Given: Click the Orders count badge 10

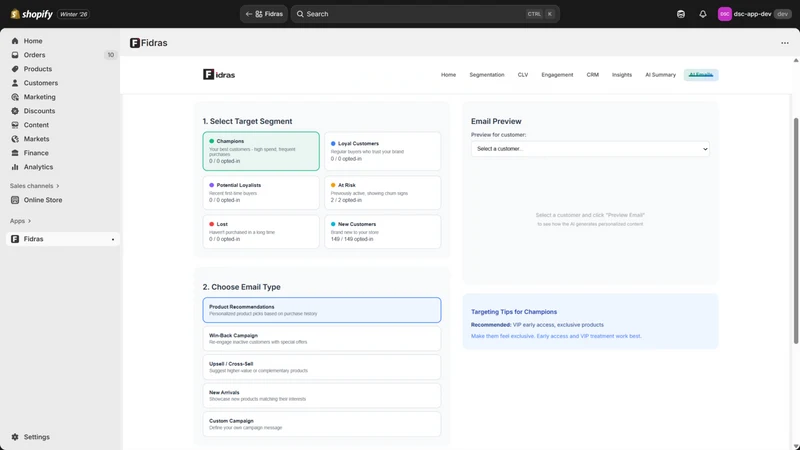Looking at the screenshot, I should (111, 55).
